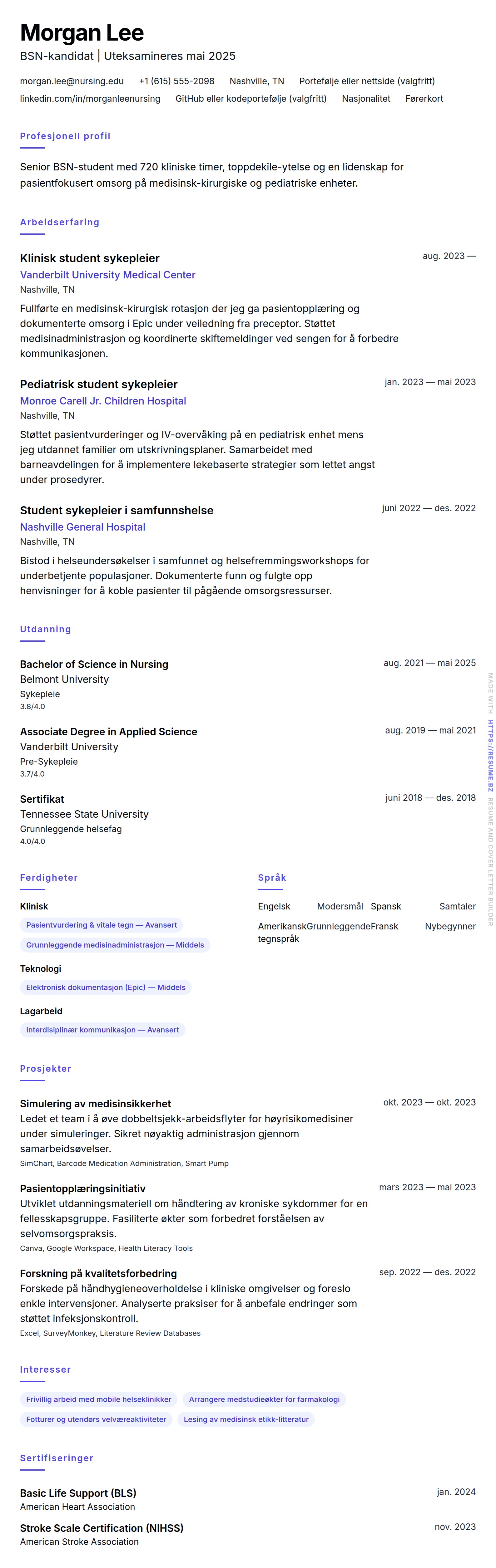Open Vanderbilt University Medical Center link

point(107,275)
